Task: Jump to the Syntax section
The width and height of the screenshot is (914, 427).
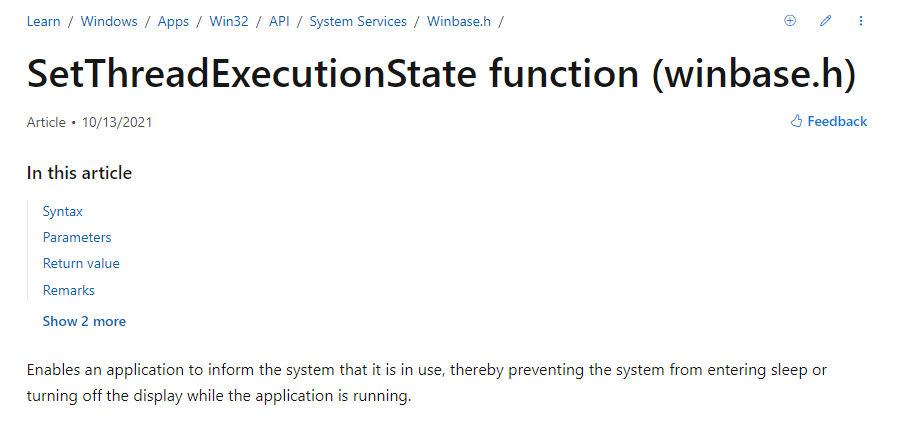Action: pos(63,211)
